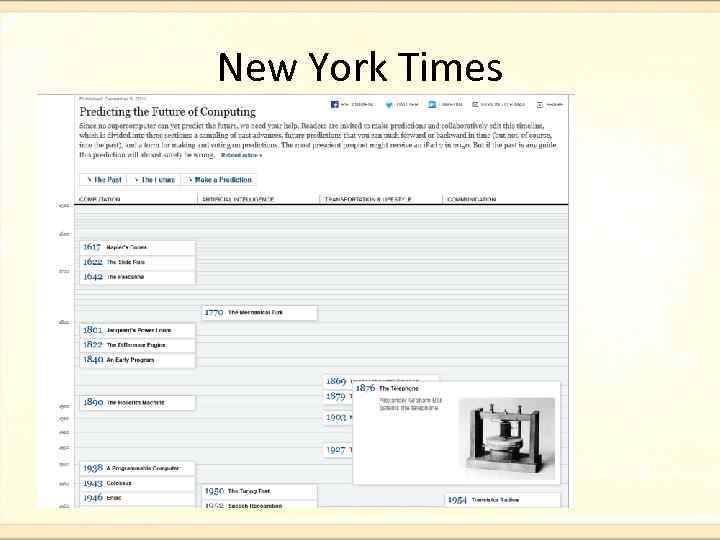Open the 1890 Hollerith Machine entry
The width and height of the screenshot is (720, 540).
(x=137, y=403)
